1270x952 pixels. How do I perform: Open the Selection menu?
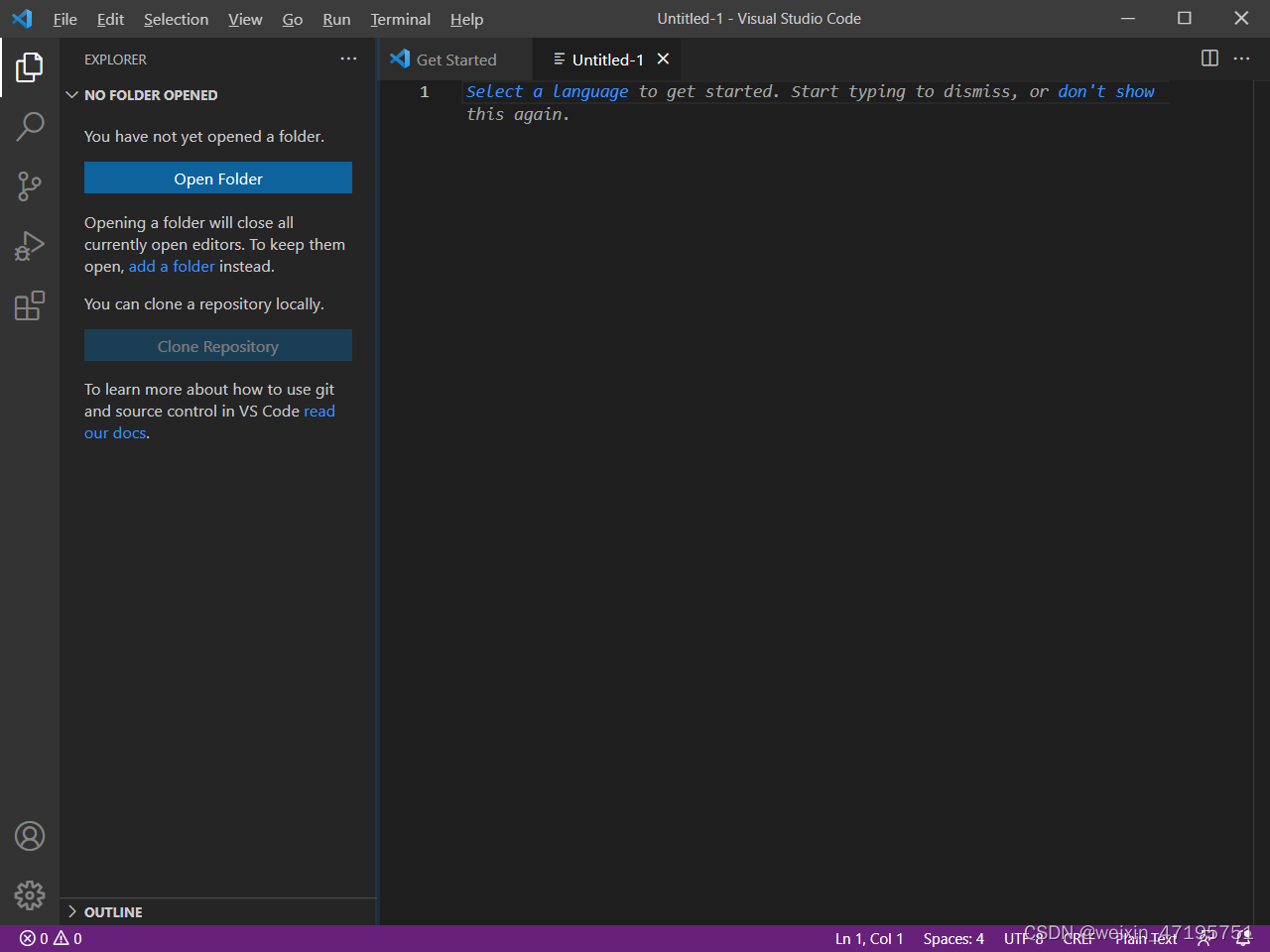[176, 19]
